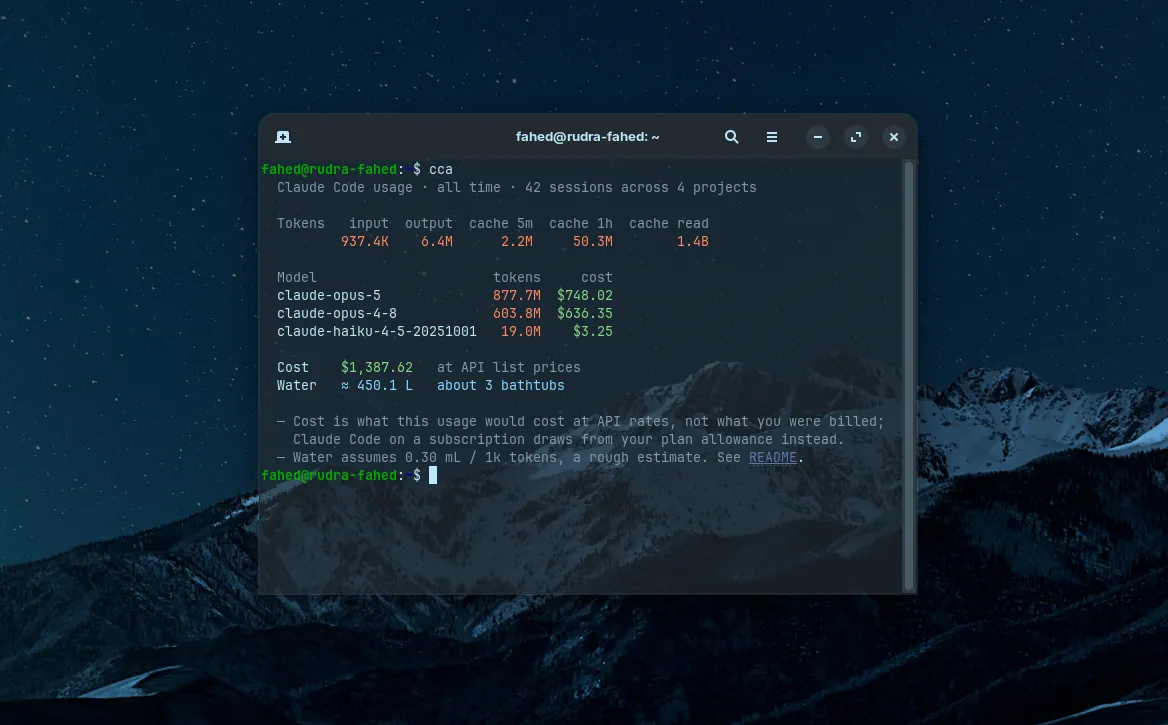The height and width of the screenshot is (725, 1168).
Task: Click the 42 sessions across 4 projects text
Action: tap(641, 188)
